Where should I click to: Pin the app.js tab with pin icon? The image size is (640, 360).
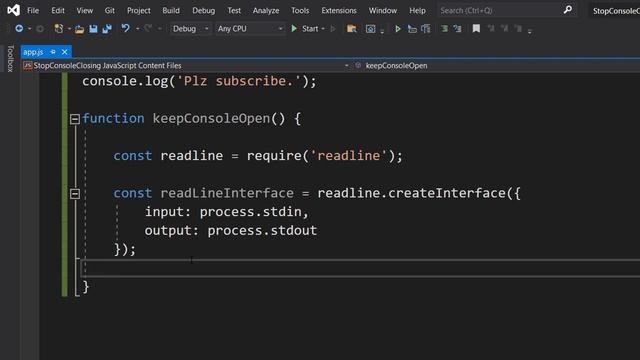[53, 52]
